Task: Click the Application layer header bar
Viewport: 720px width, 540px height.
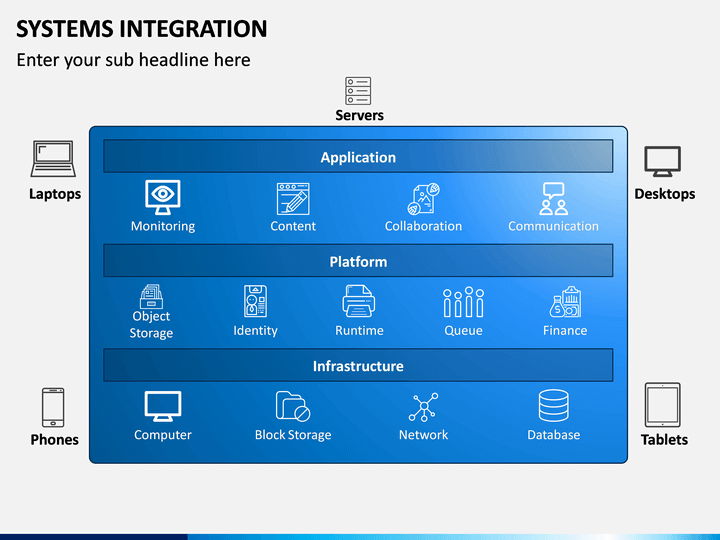Action: [x=358, y=157]
